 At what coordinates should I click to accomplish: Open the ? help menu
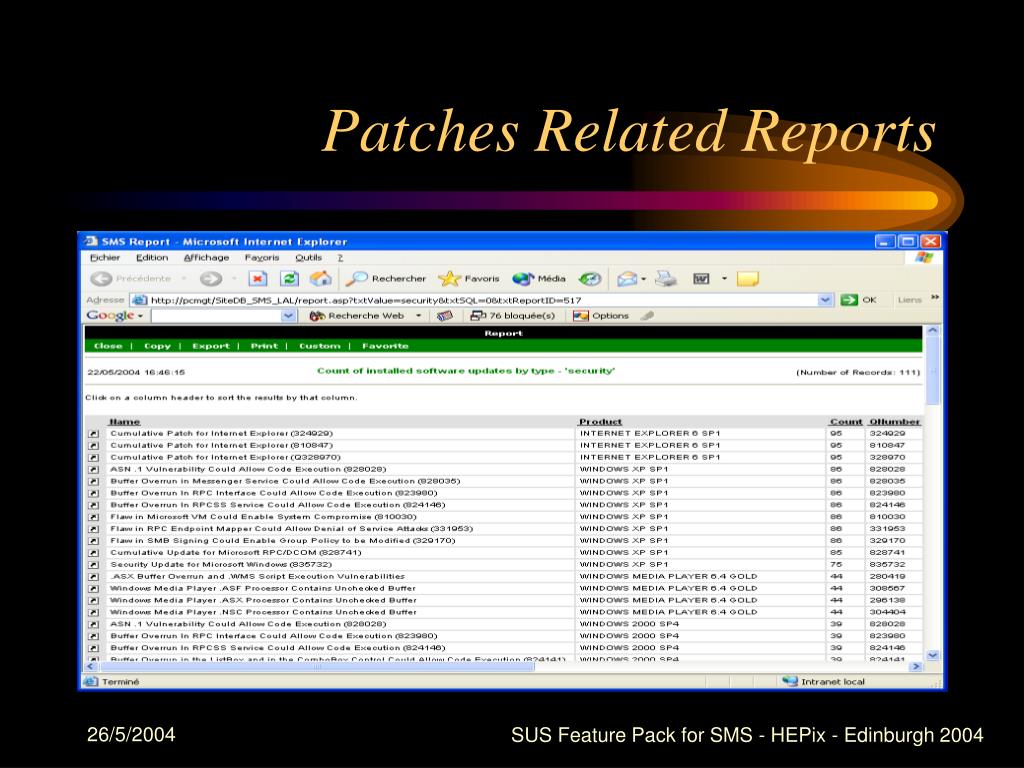[x=340, y=258]
